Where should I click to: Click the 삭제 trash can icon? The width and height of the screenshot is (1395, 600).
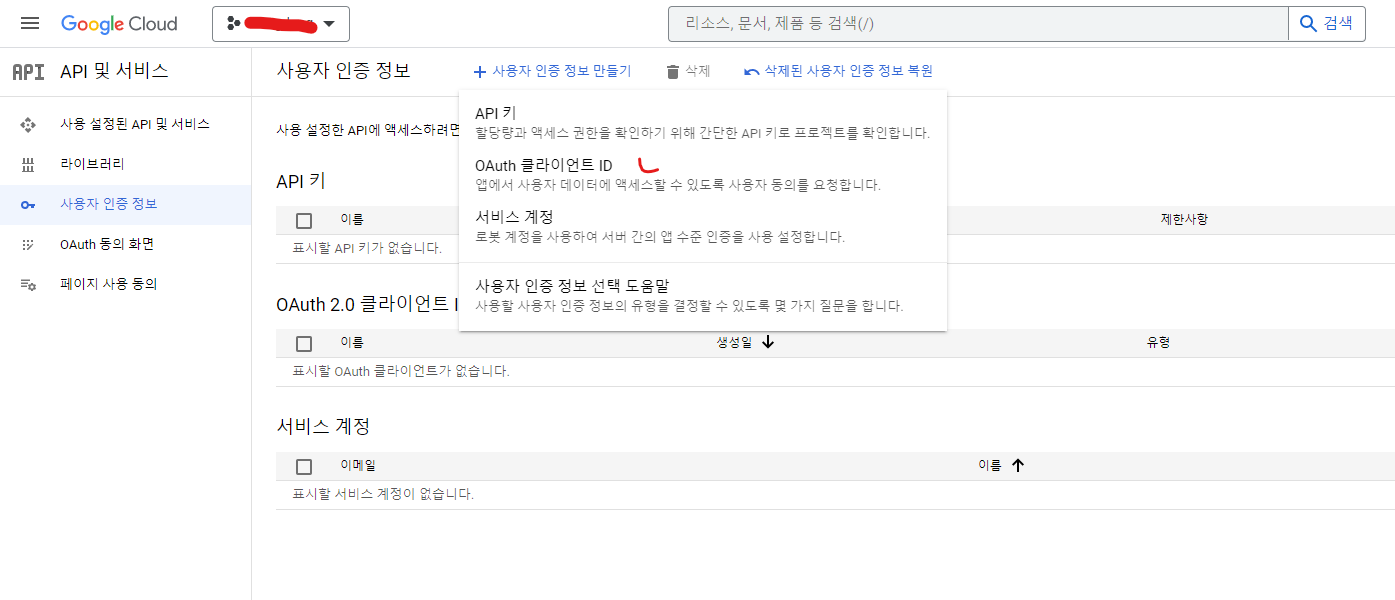click(673, 72)
